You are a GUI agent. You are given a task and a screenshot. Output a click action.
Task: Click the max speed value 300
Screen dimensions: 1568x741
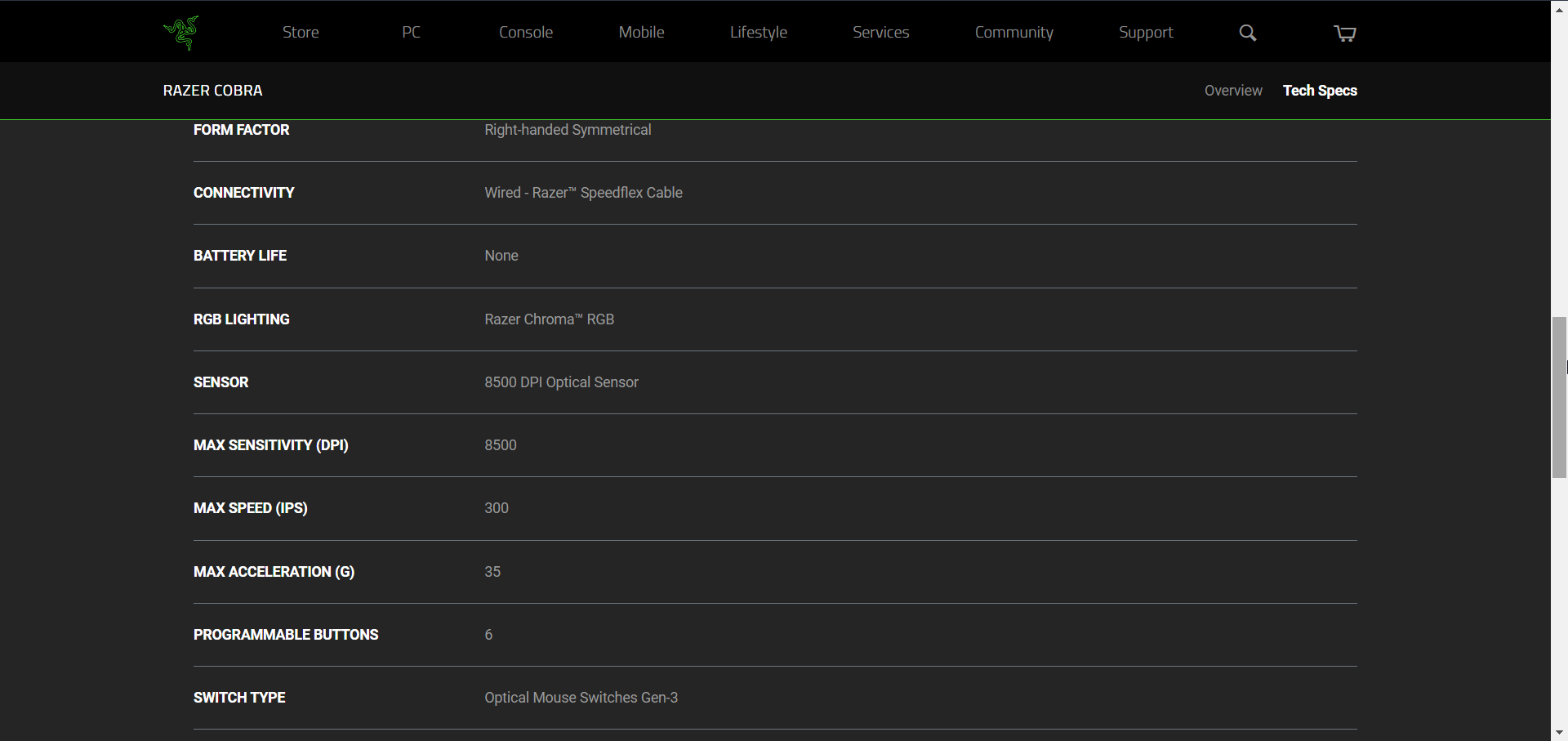click(x=497, y=508)
